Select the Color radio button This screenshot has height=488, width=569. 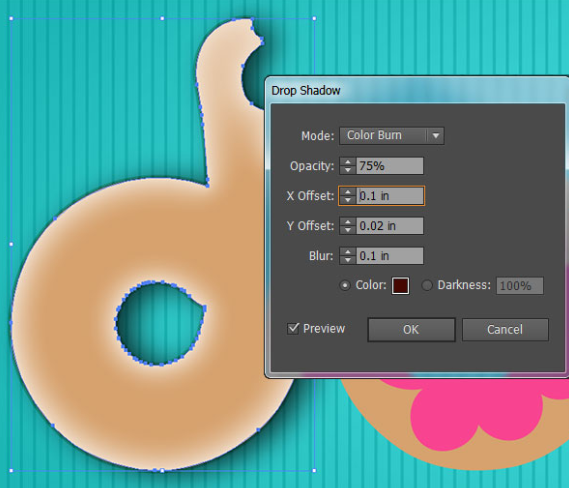pos(345,286)
